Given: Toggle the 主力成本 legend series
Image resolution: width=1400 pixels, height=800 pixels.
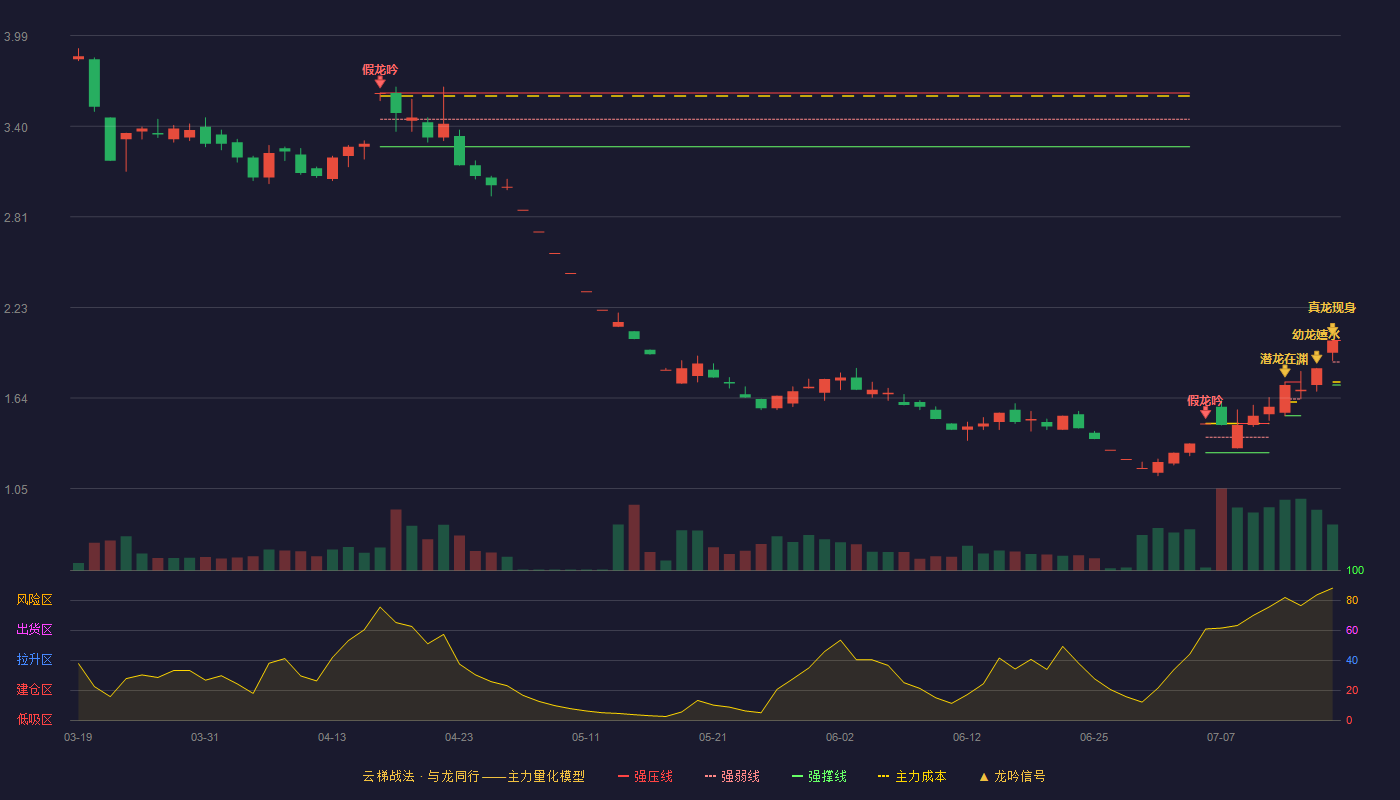Looking at the screenshot, I should pos(912,776).
